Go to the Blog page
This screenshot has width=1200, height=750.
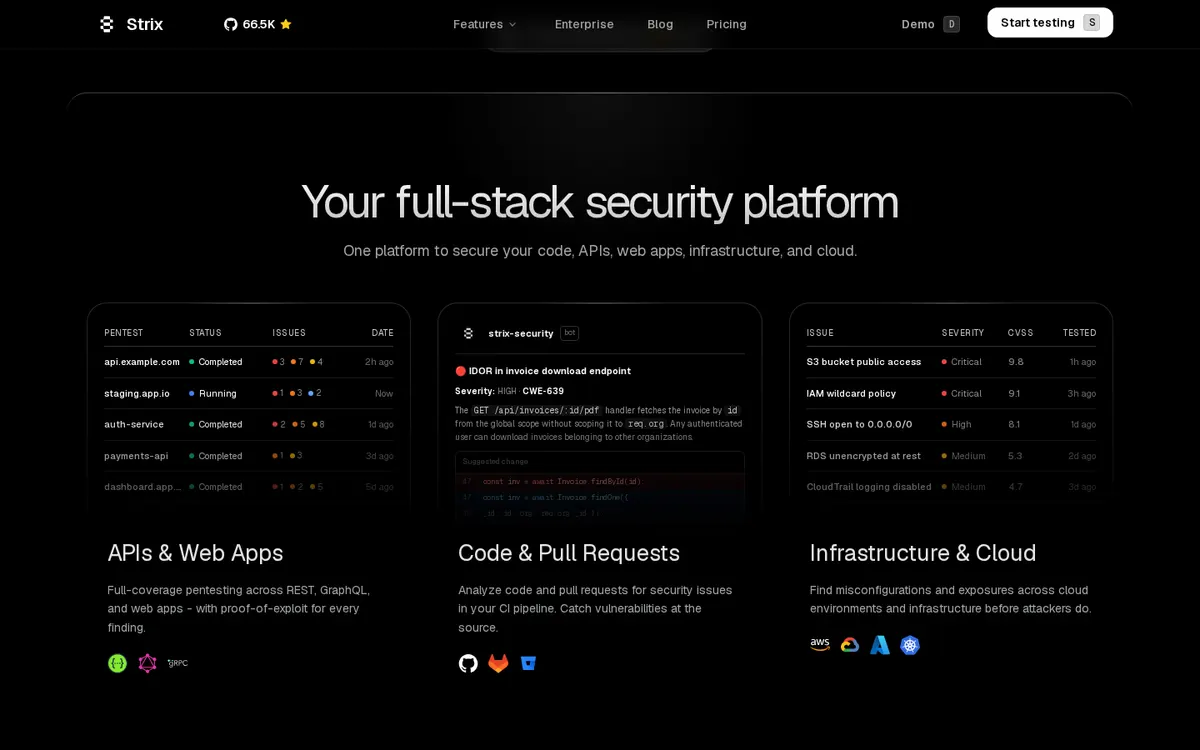(660, 24)
